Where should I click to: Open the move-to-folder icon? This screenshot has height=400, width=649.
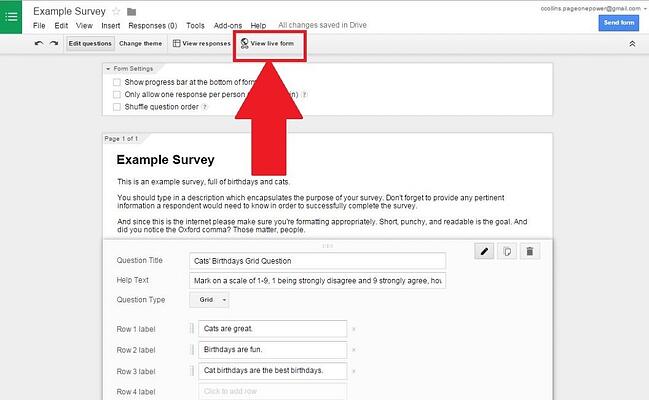pos(132,12)
